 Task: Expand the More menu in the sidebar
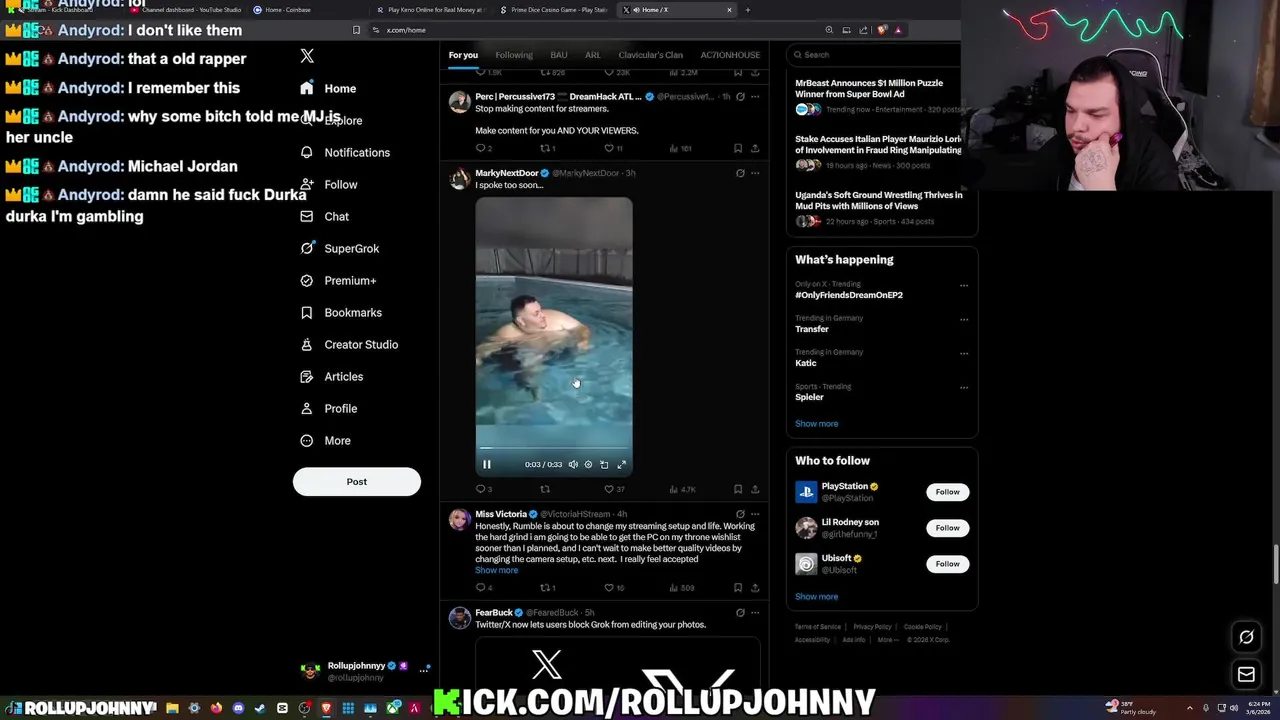point(326,440)
